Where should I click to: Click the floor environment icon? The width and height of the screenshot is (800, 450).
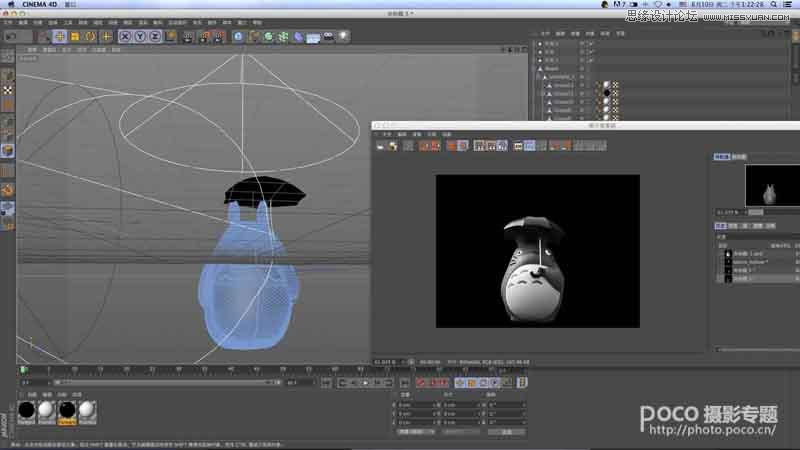tap(313, 37)
